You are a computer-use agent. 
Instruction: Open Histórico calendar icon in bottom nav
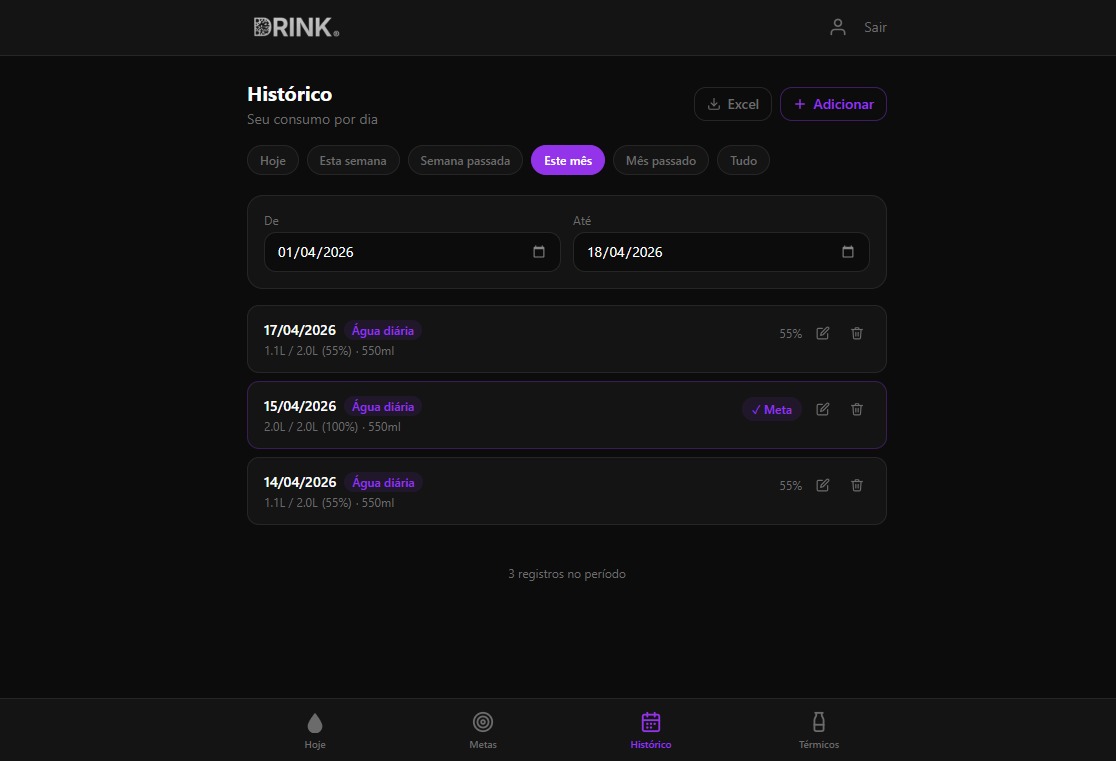650,722
